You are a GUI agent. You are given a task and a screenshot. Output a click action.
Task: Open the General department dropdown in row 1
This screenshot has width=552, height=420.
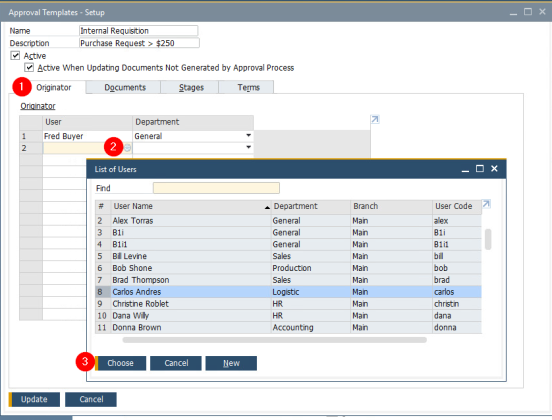click(249, 136)
